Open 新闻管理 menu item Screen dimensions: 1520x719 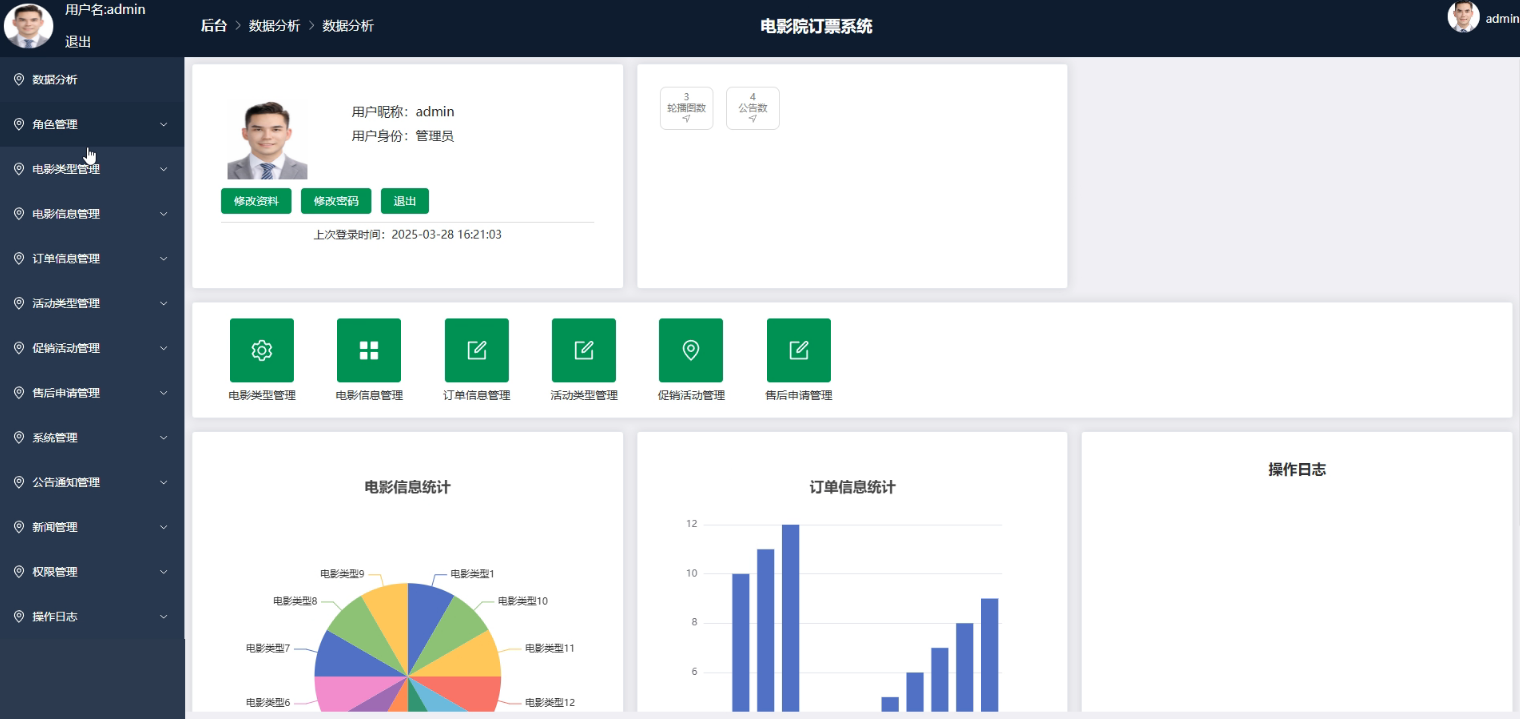(x=92, y=527)
